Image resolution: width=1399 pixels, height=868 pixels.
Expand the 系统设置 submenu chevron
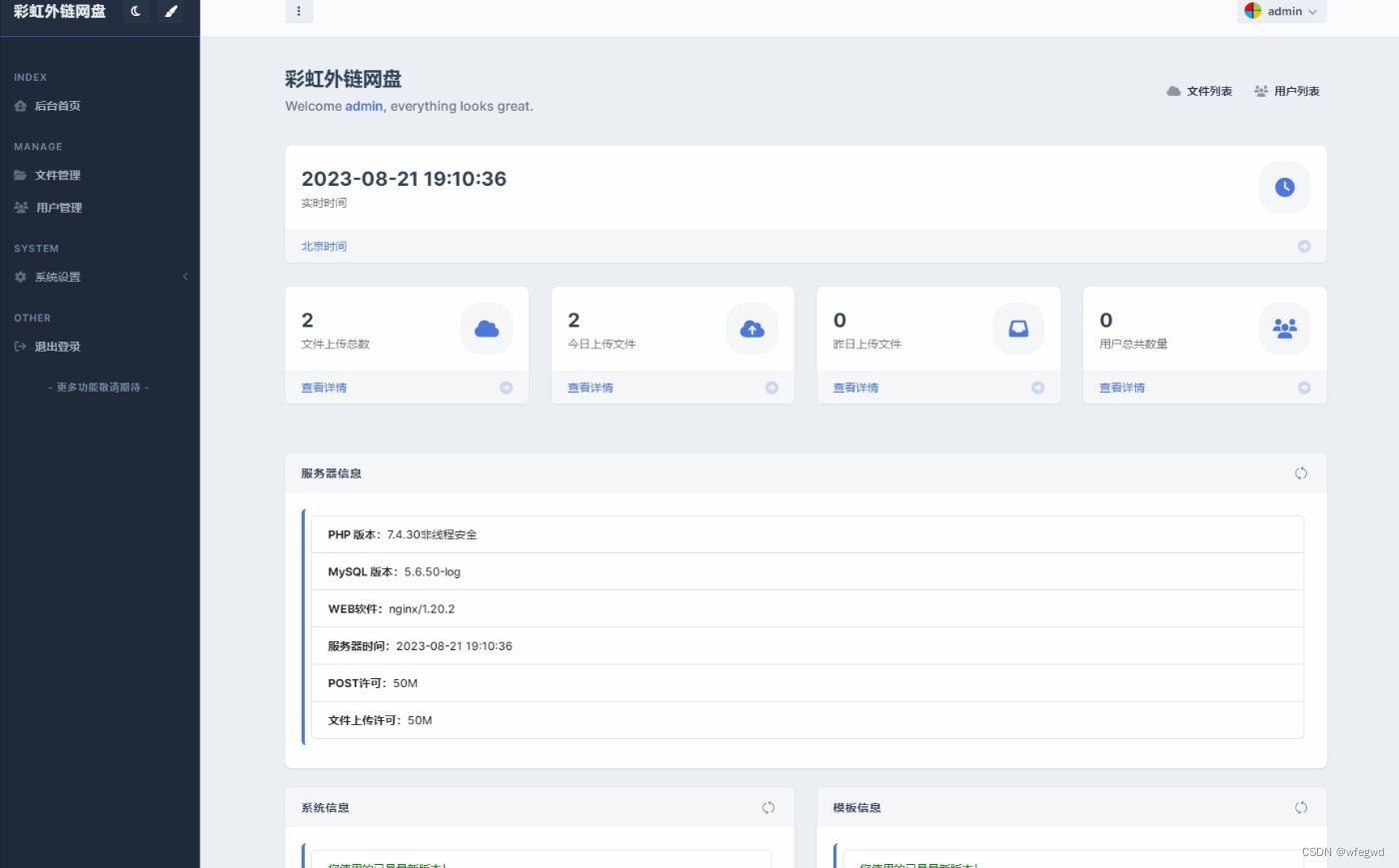(x=184, y=277)
